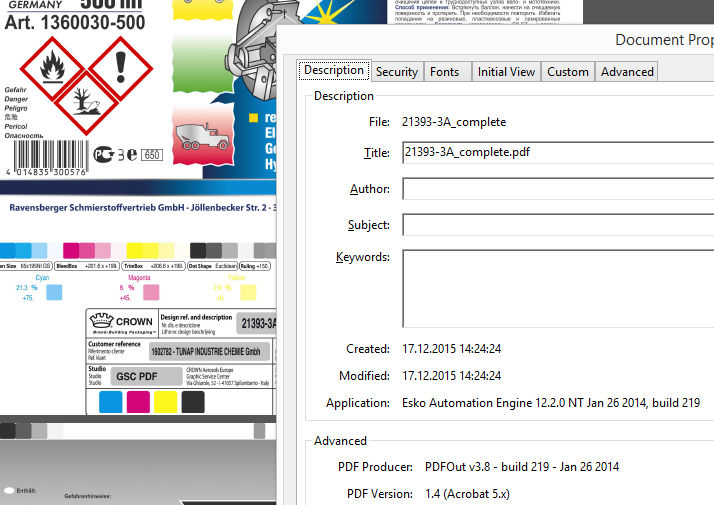714x505 pixels.
Task: Click the cement truck image on label
Action: [203, 137]
